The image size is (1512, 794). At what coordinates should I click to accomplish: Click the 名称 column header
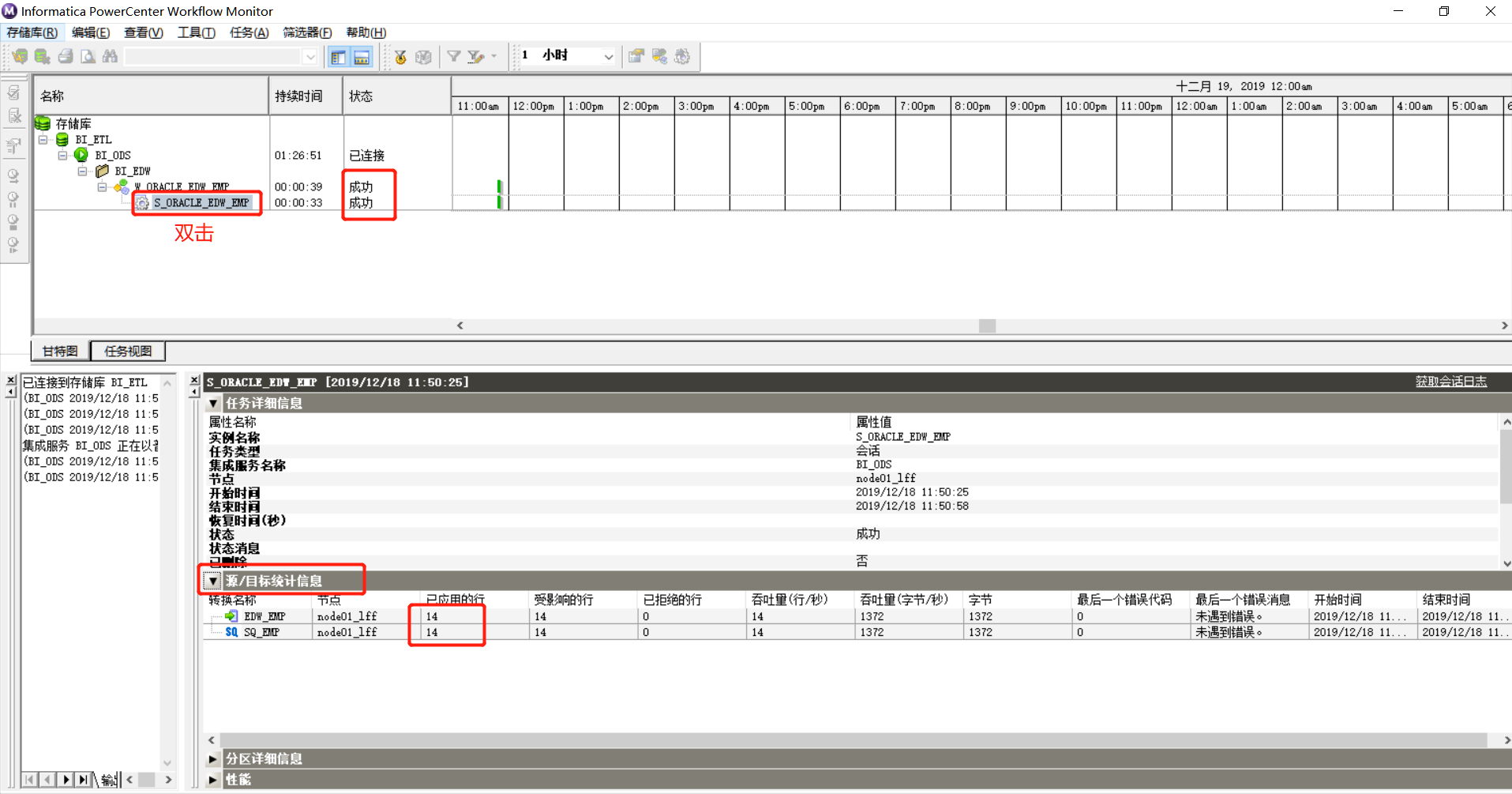151,96
